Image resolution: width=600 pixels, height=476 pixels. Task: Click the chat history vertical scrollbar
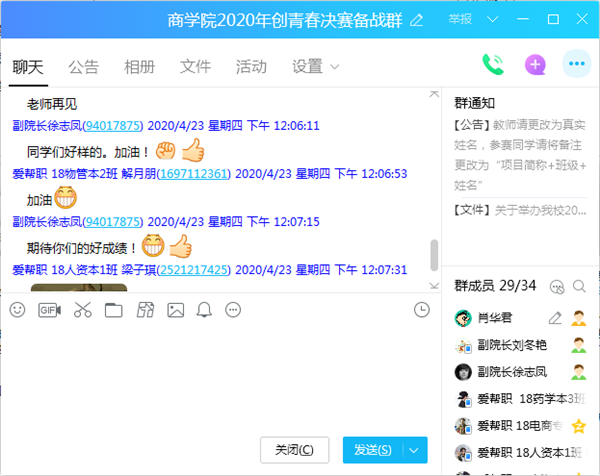pyautogui.click(x=434, y=255)
